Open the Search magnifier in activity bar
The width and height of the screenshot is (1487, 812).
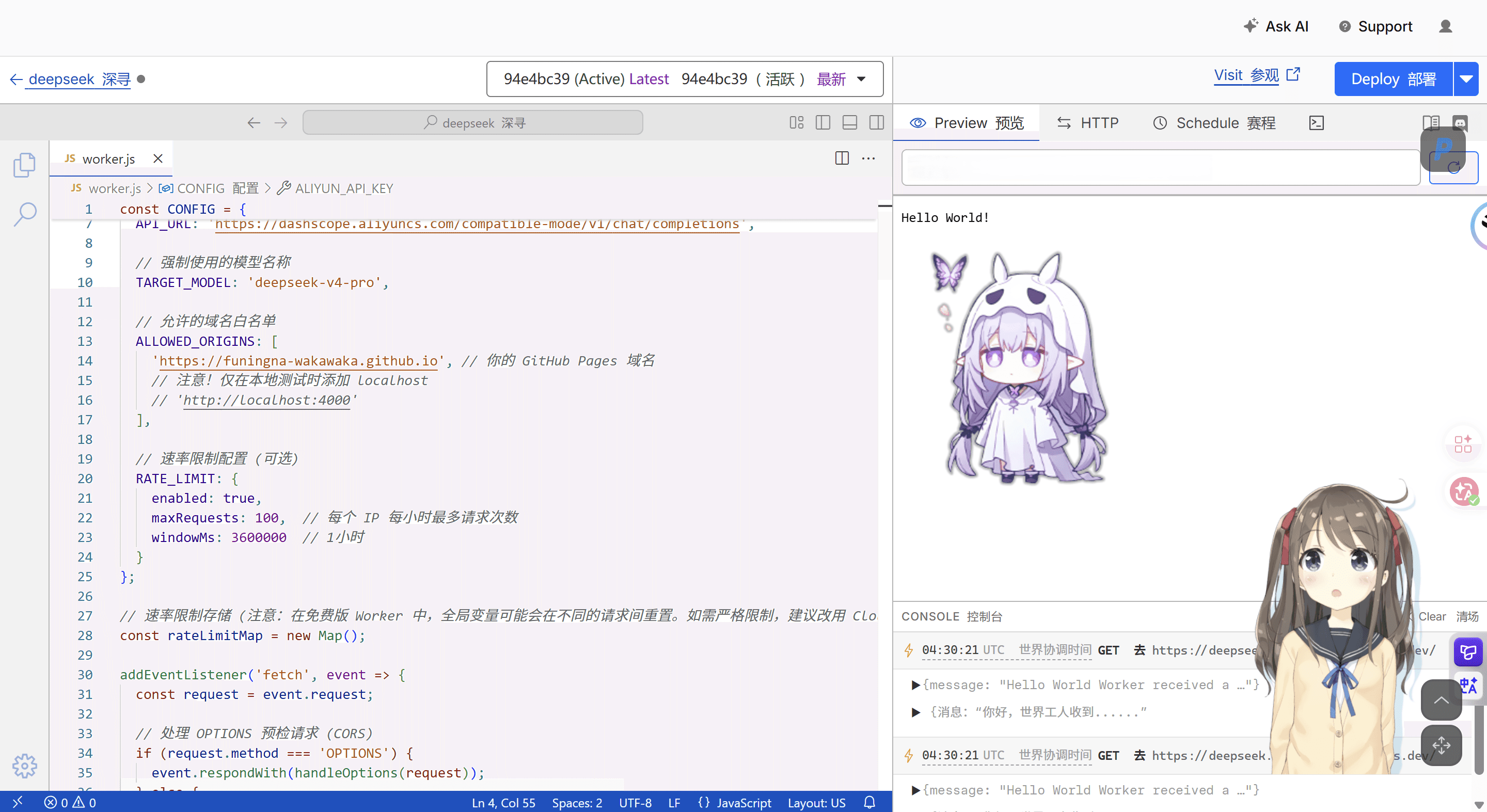[25, 215]
